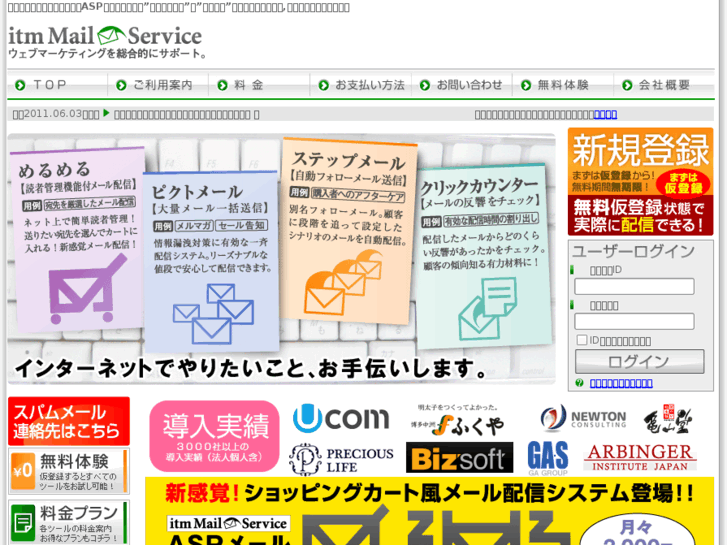
Task: Click the Ucom company logo
Action: (x=341, y=418)
